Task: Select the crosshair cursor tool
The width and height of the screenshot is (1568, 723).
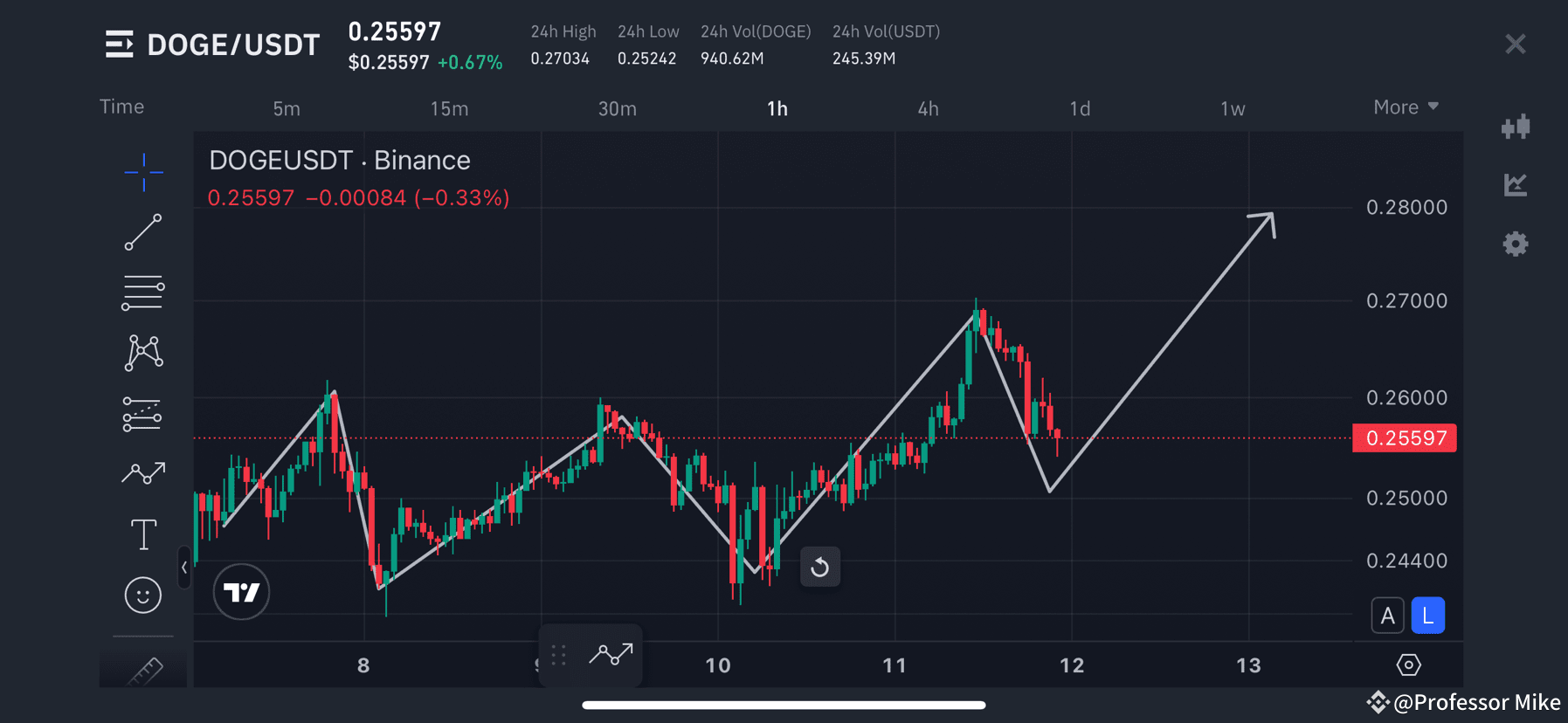Action: pyautogui.click(x=143, y=172)
